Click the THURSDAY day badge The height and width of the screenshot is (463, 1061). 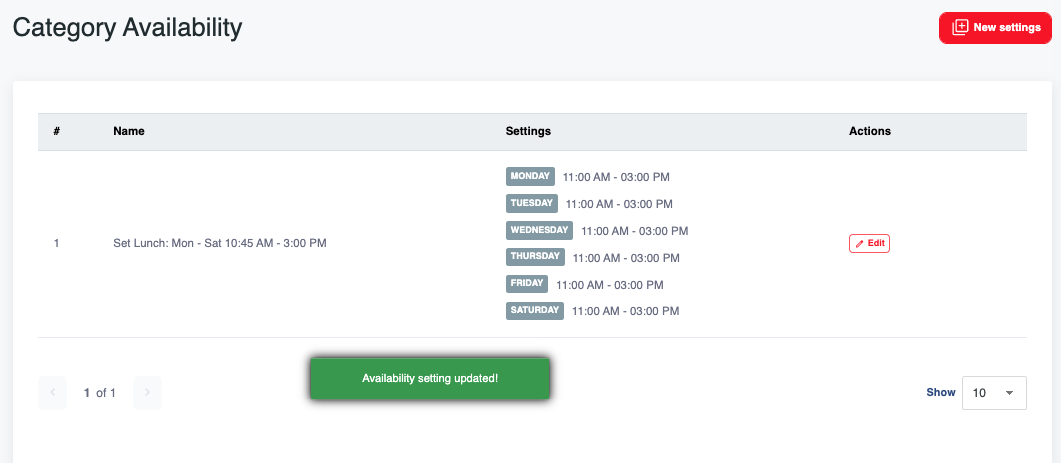pyautogui.click(x=535, y=257)
